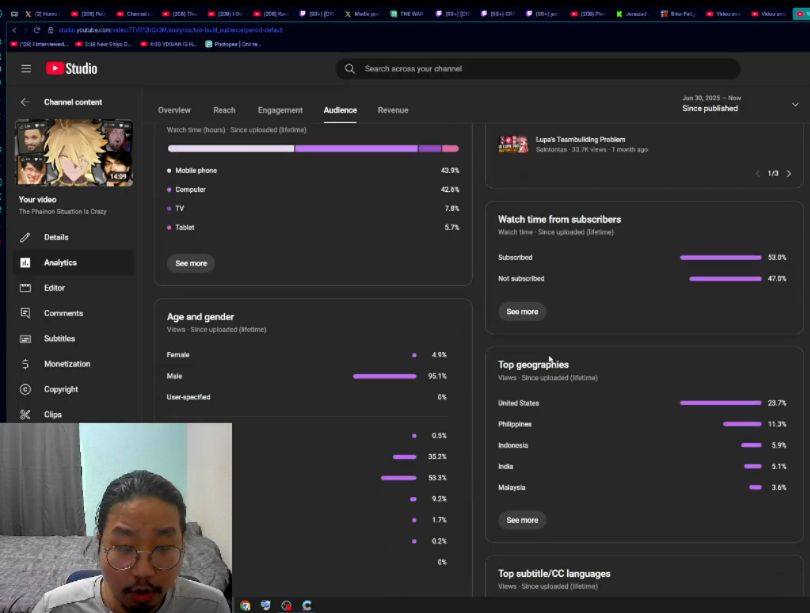Screen dimensions: 810x613
Task: Open the Media post X browser tab
Action: (362, 14)
